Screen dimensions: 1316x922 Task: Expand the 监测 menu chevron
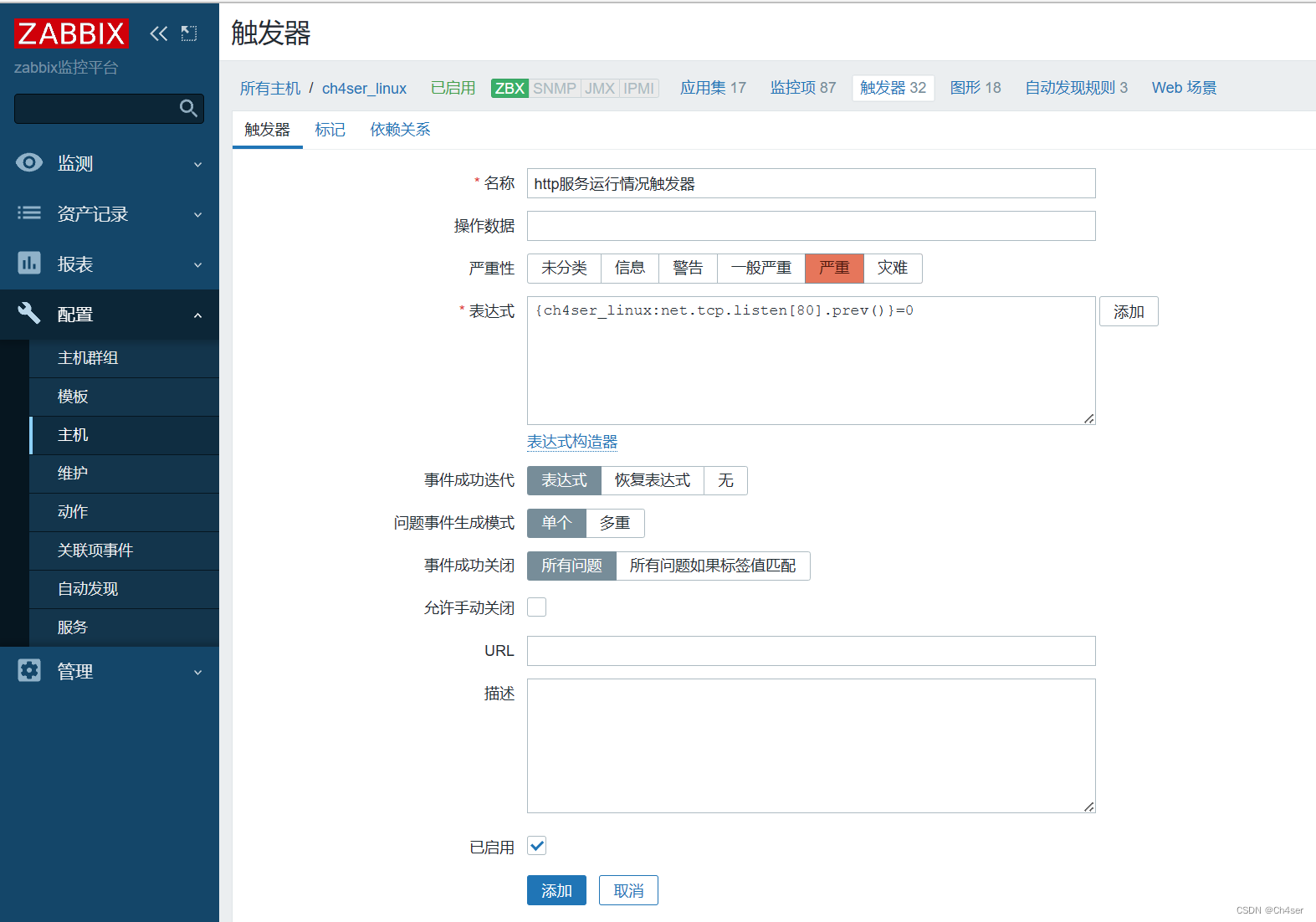[x=198, y=165]
